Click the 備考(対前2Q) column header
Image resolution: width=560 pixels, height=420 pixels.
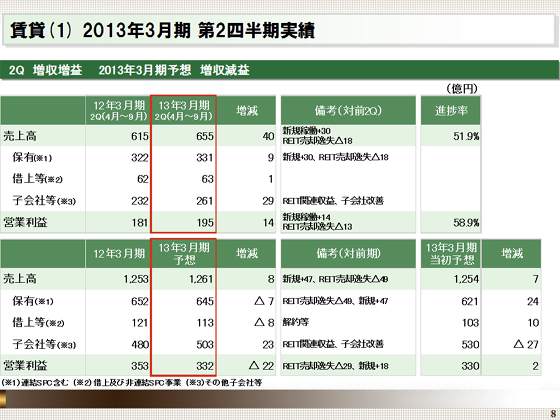click(348, 110)
